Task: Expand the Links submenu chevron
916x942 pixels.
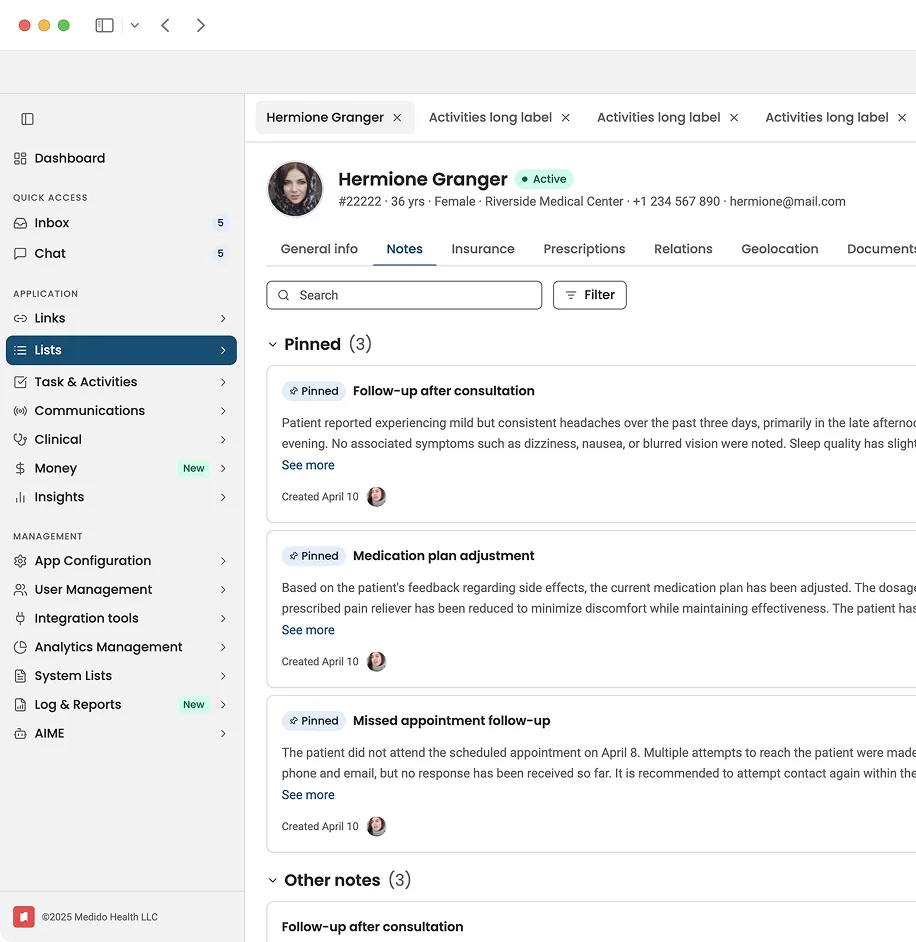Action: [x=223, y=318]
